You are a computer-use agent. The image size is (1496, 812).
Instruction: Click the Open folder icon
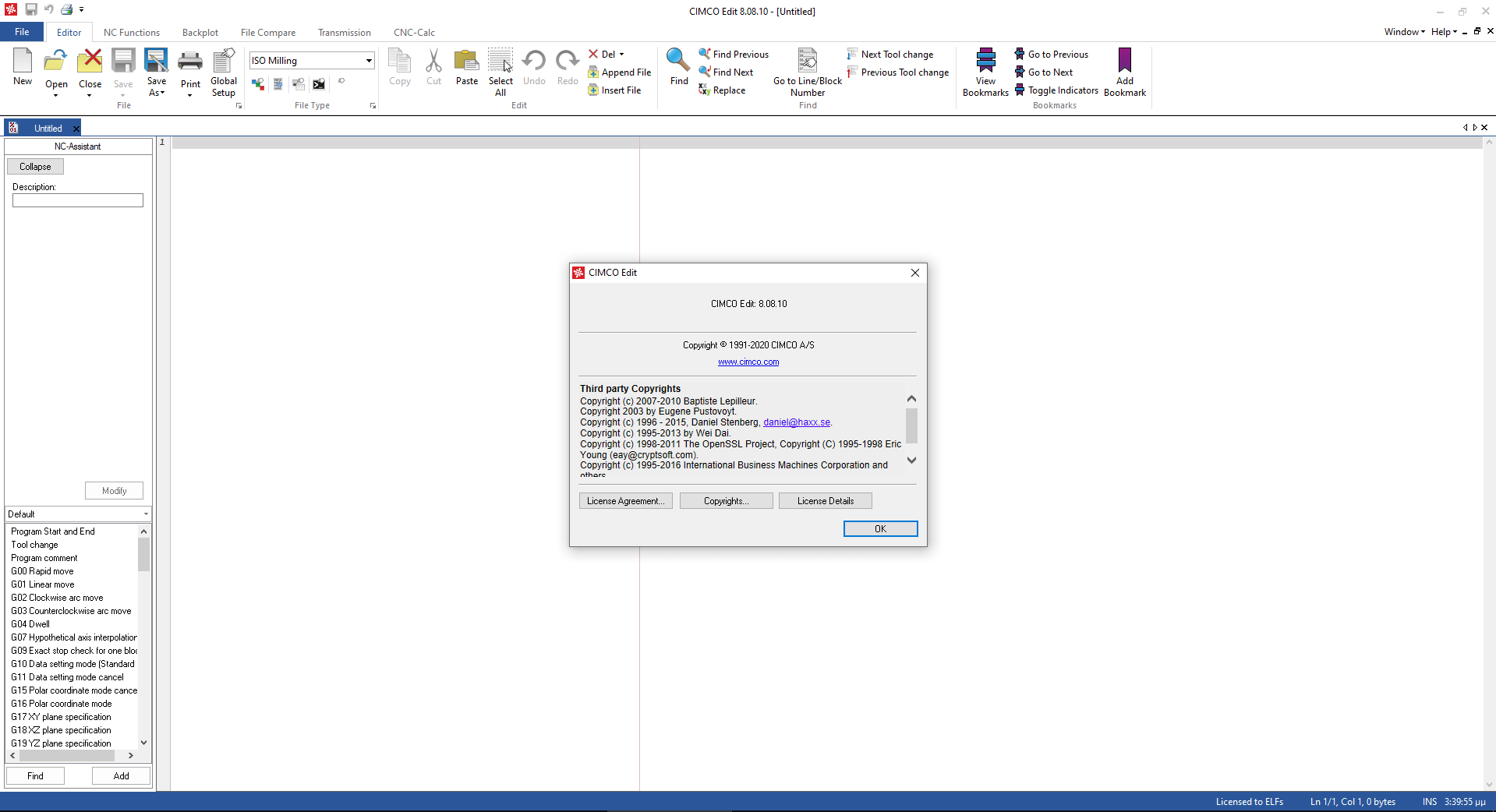[x=56, y=61]
